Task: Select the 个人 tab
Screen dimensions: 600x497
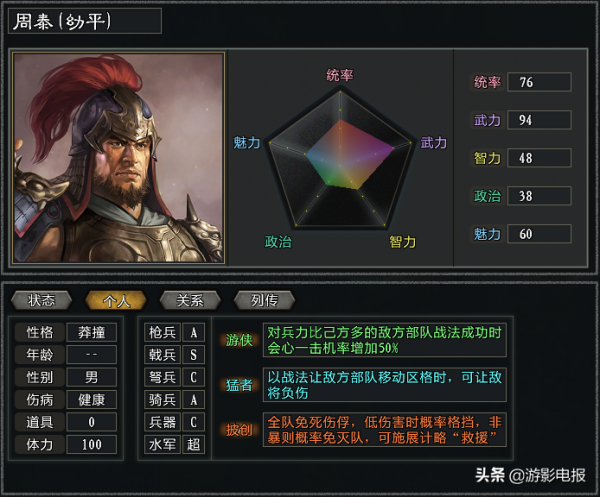Action: (116, 300)
